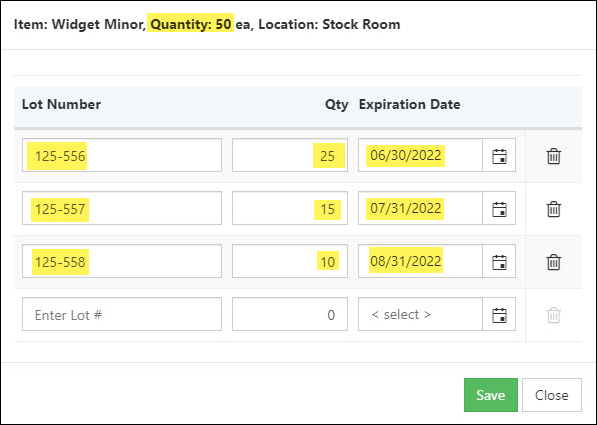Open calendar picker for lot 125-557
This screenshot has height=425, width=597.
point(499,208)
